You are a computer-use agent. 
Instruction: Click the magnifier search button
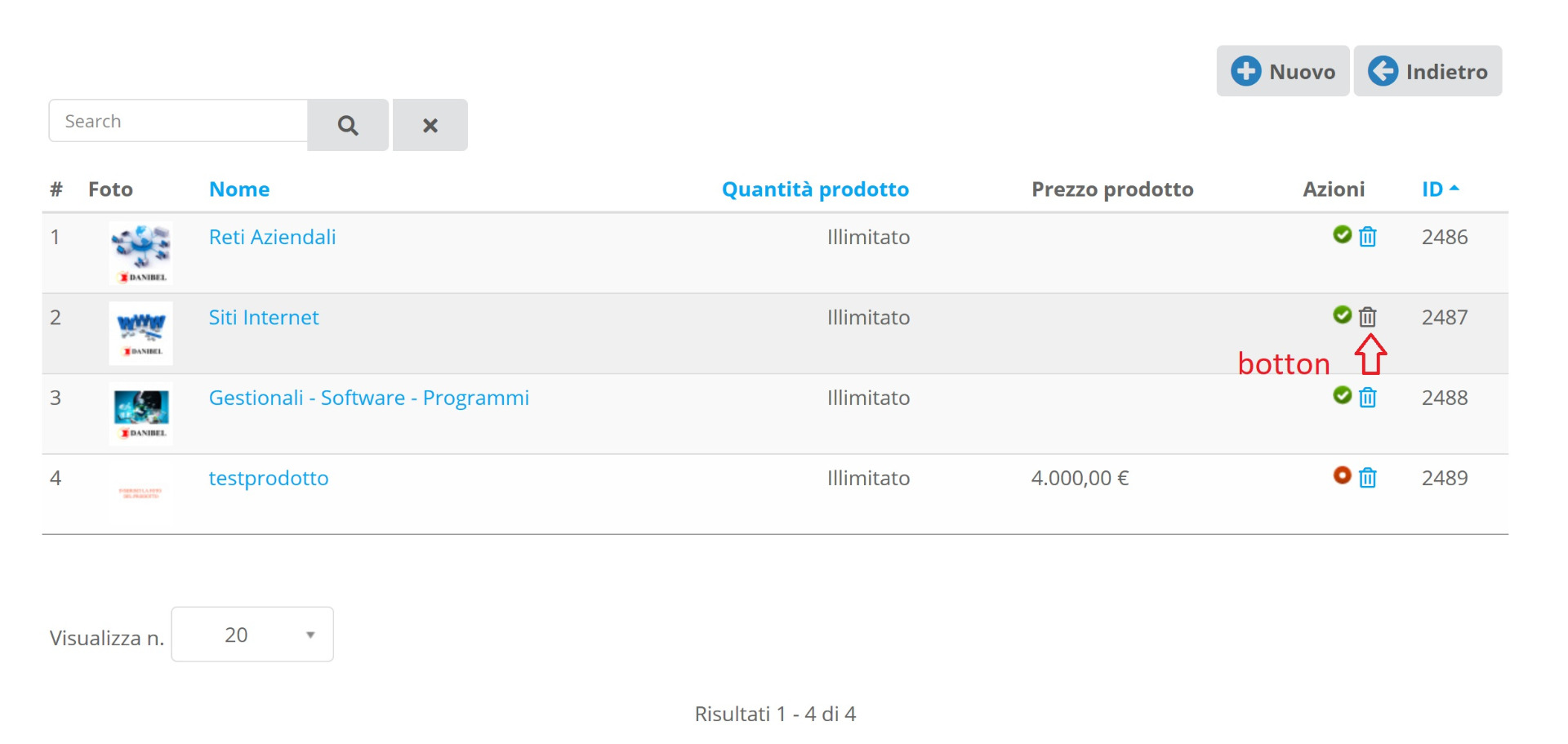[348, 125]
